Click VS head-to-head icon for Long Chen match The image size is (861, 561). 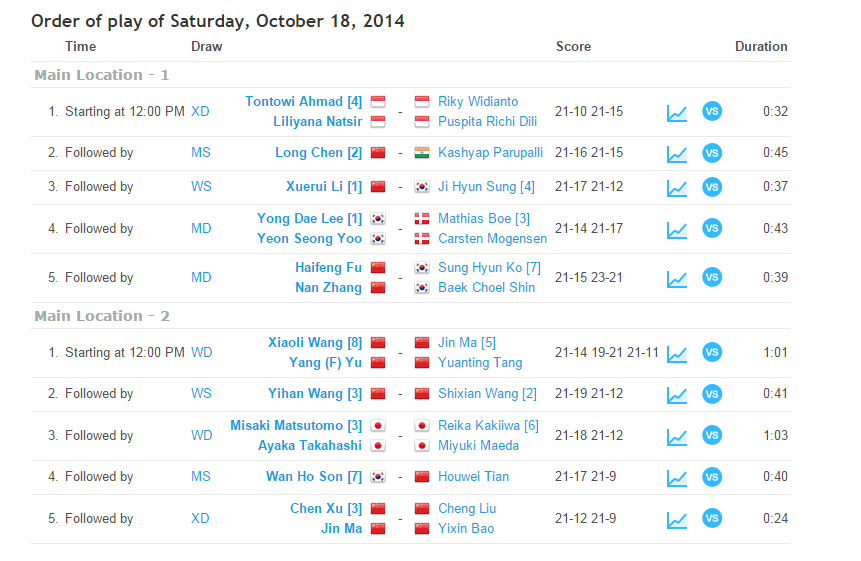tap(712, 153)
